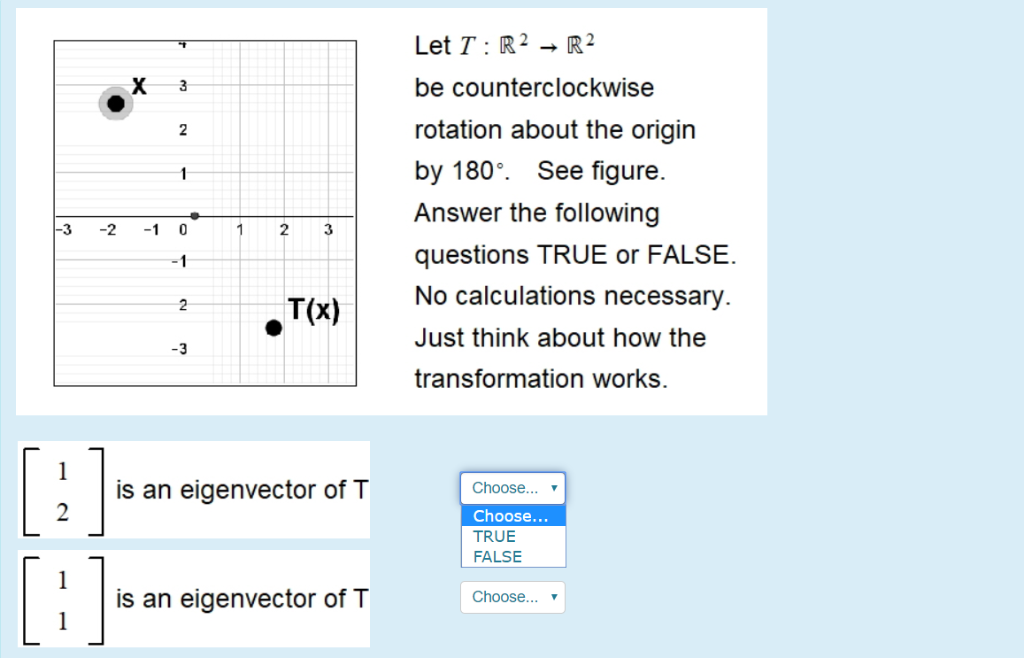Click the white question panel containing the figure
The image size is (1024, 658).
tap(390, 210)
